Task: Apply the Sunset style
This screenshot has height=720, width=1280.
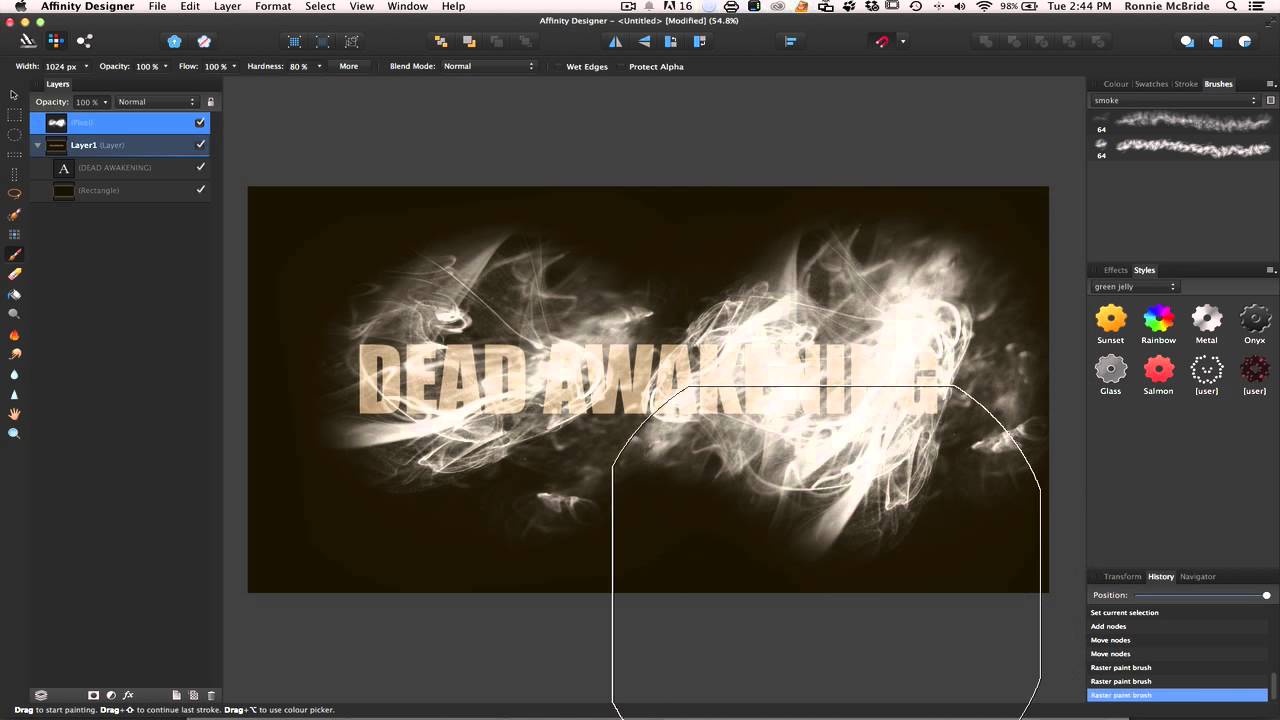Action: coord(1110,319)
